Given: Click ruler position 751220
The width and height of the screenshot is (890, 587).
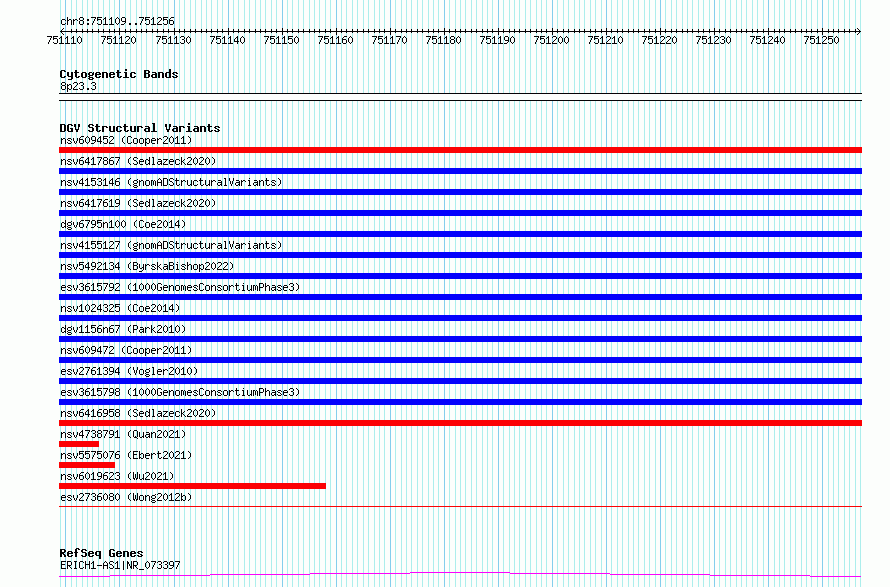Looking at the screenshot, I should 659,40.
